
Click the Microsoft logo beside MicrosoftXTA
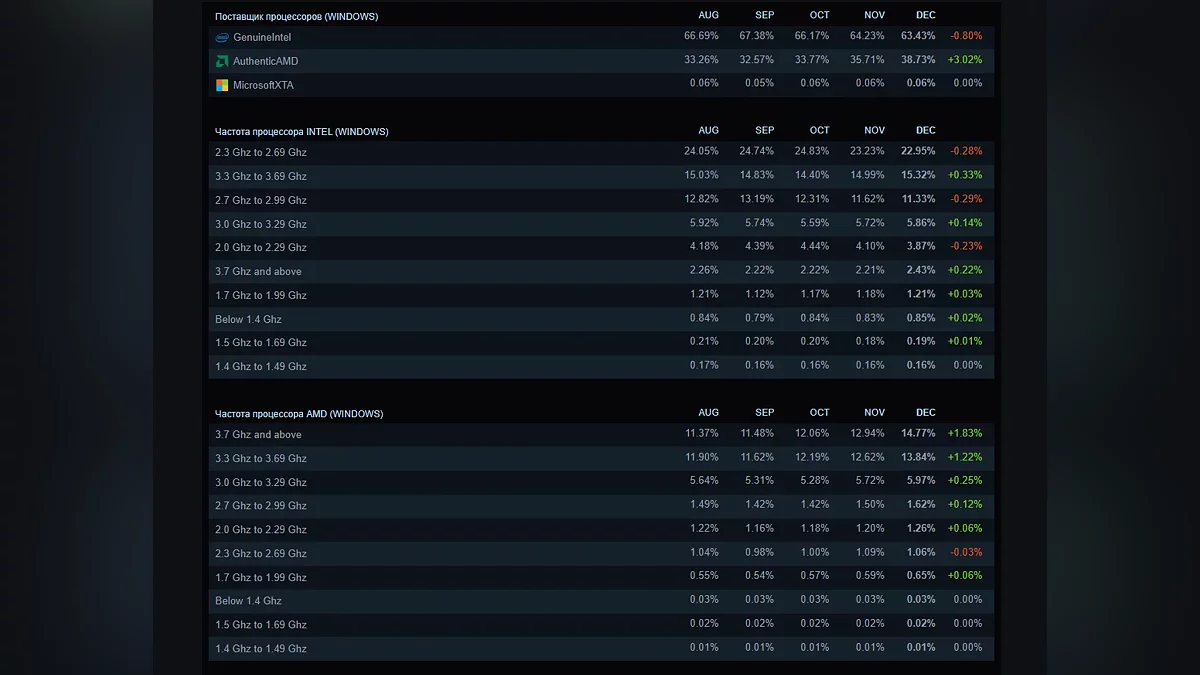click(x=222, y=85)
